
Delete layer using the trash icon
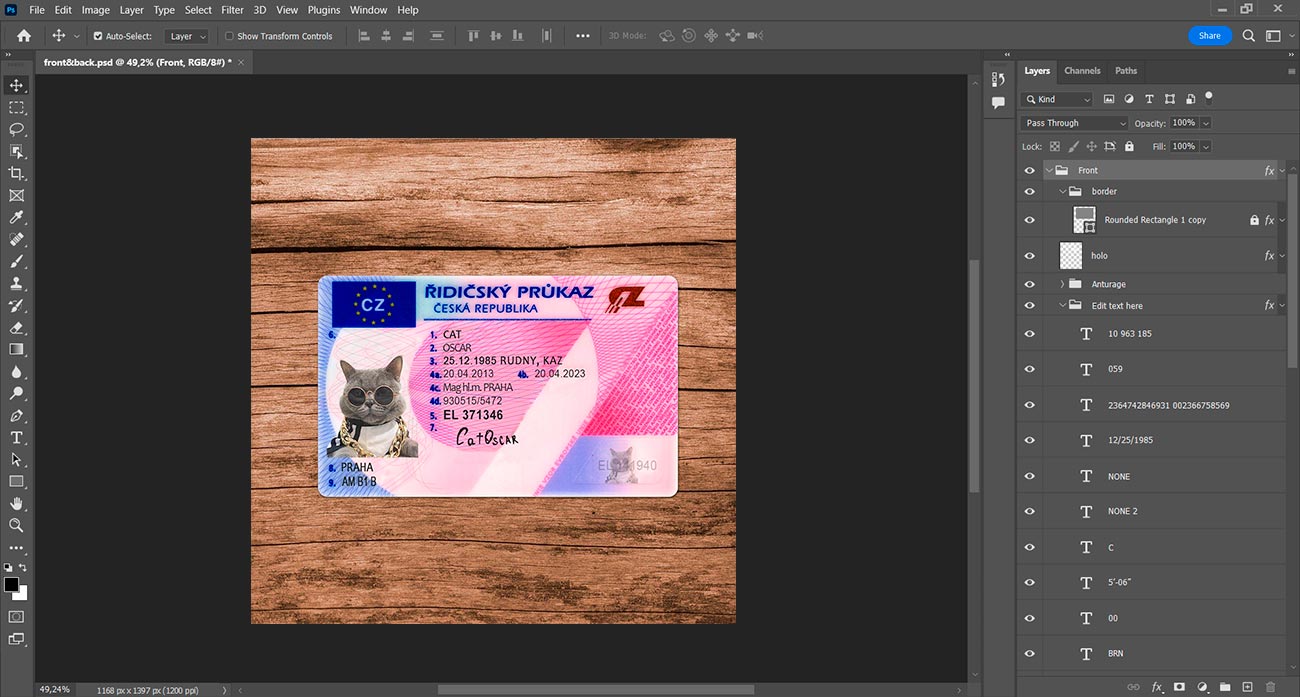(x=1271, y=687)
